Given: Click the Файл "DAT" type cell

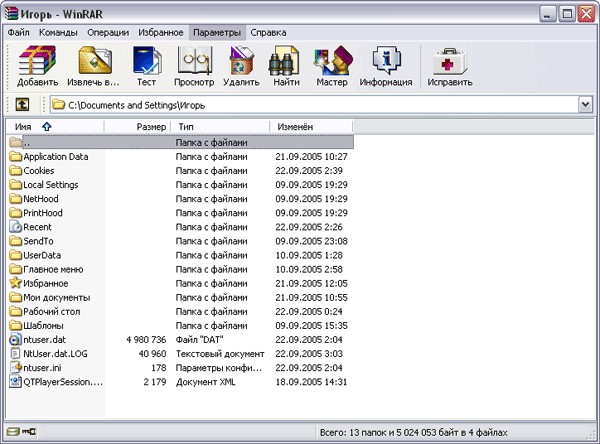Looking at the screenshot, I should (x=199, y=340).
